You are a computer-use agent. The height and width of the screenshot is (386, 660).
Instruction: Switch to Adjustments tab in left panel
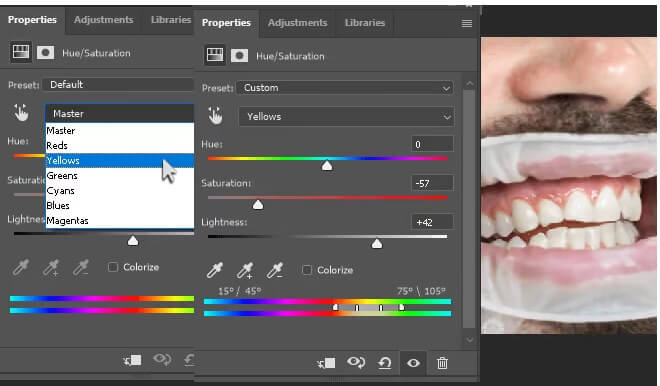[104, 20]
